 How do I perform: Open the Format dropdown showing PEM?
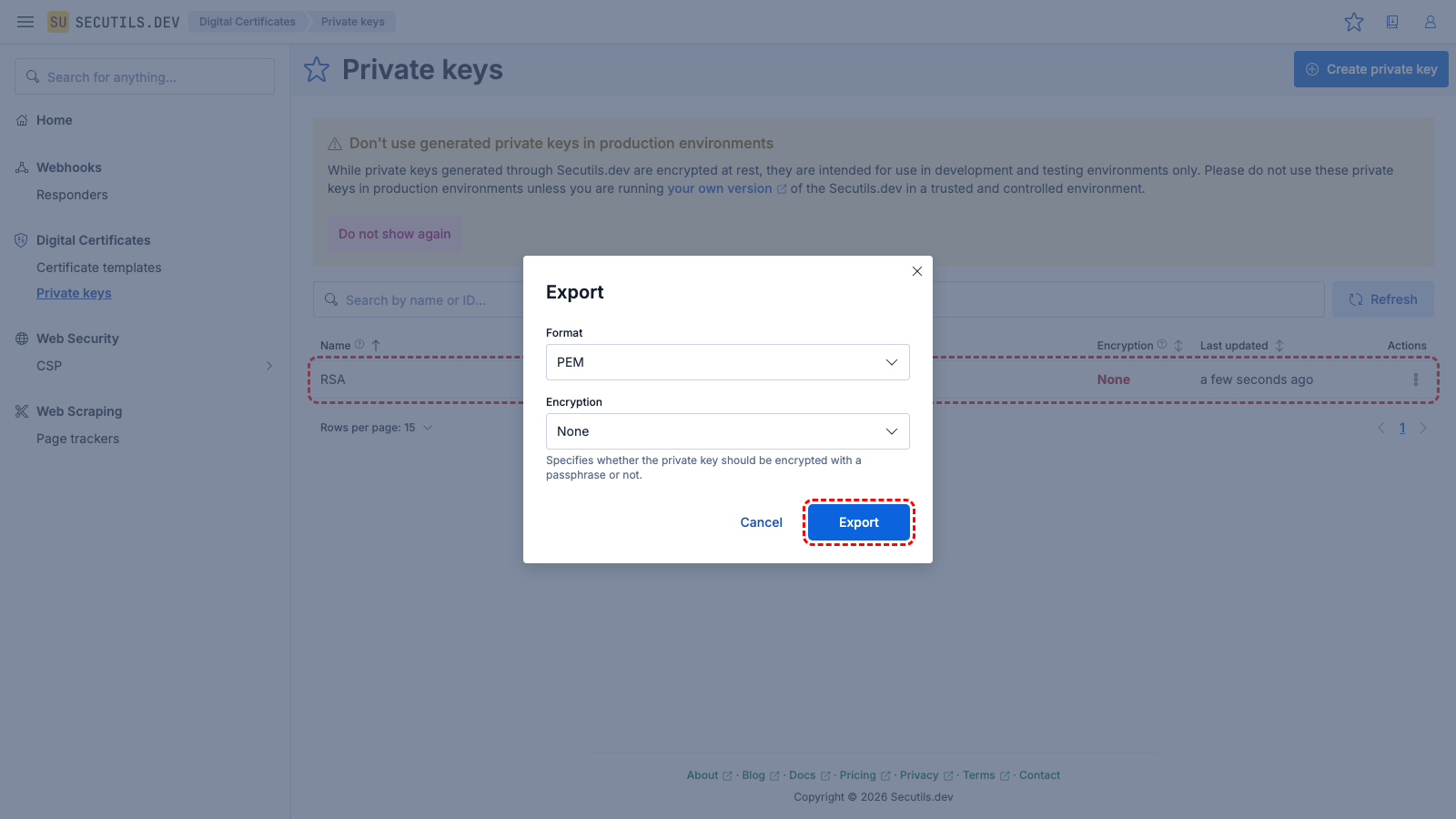tap(727, 362)
